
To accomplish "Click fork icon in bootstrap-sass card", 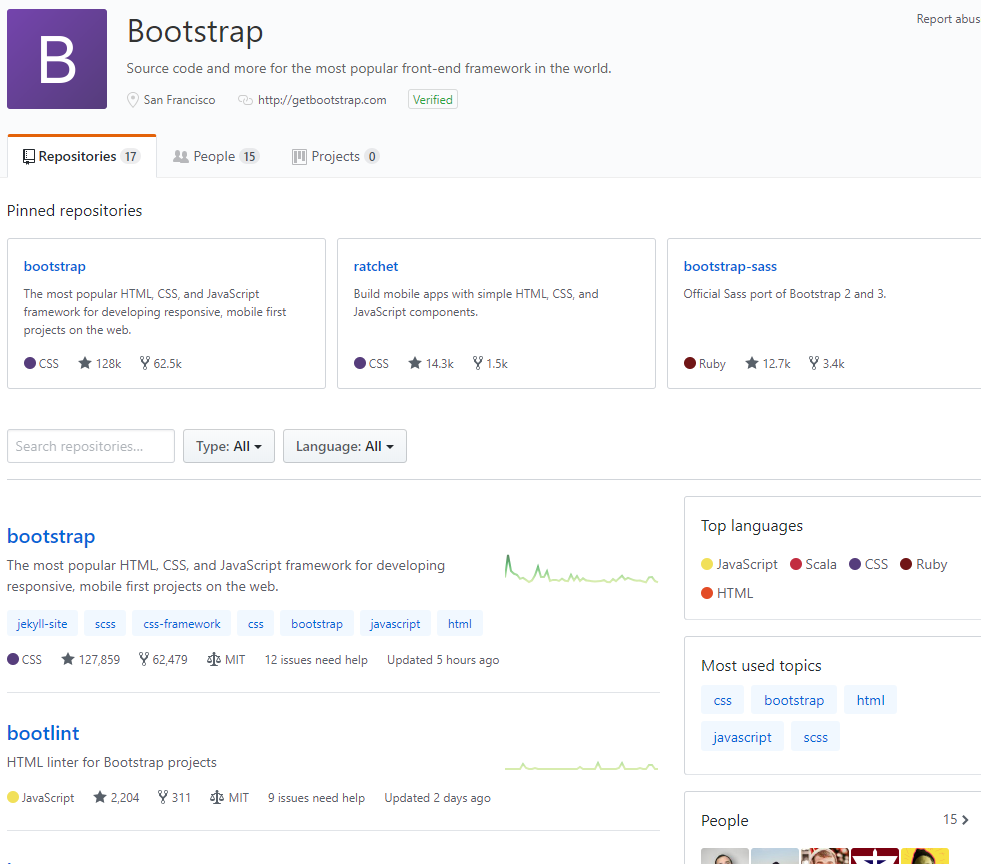I will 813,363.
